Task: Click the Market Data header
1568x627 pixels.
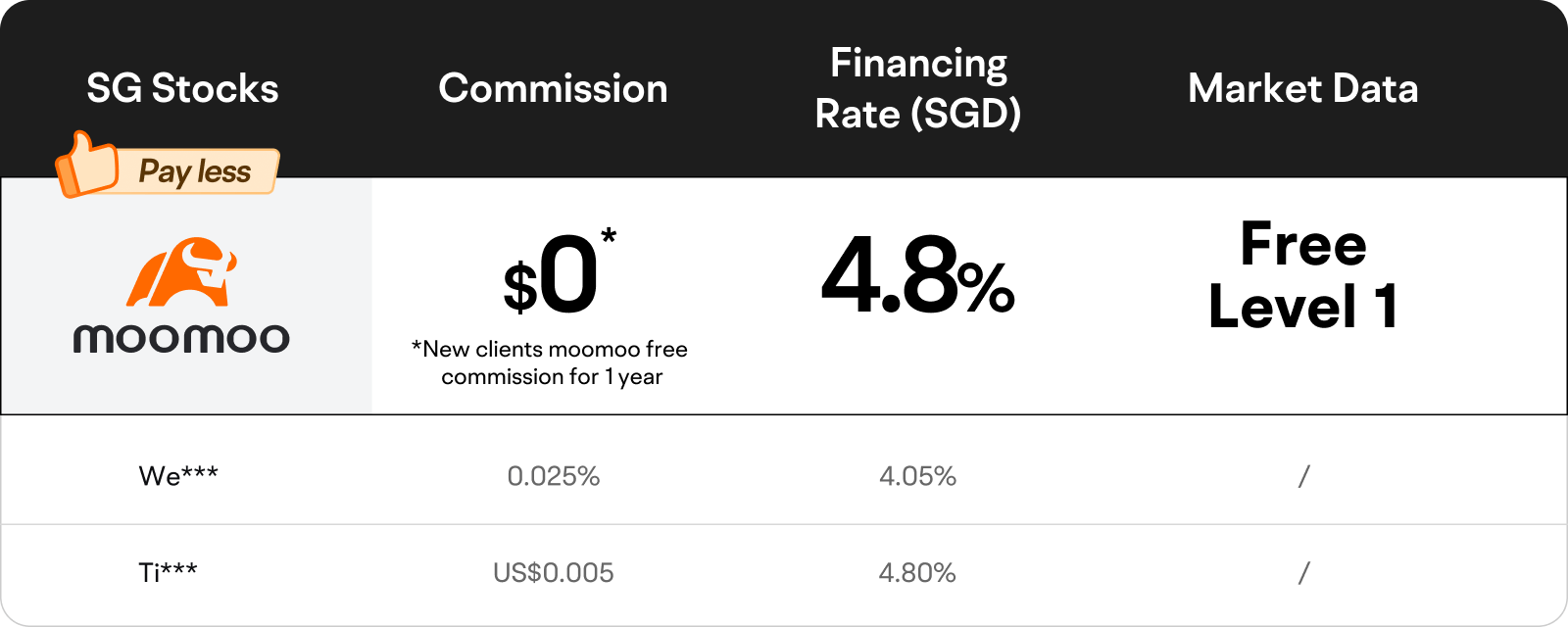Action: [1302, 88]
